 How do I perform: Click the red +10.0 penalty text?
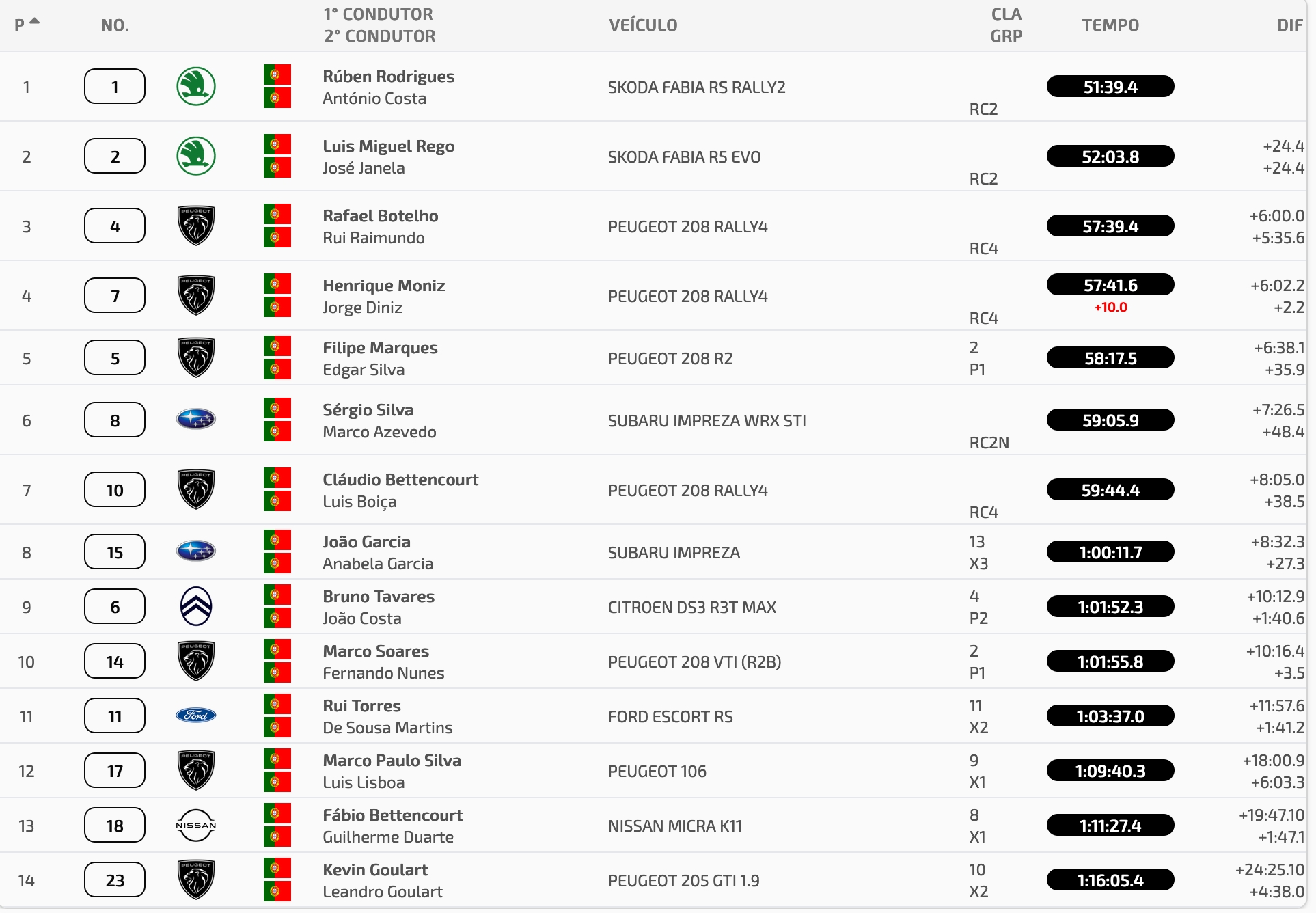pos(1110,308)
